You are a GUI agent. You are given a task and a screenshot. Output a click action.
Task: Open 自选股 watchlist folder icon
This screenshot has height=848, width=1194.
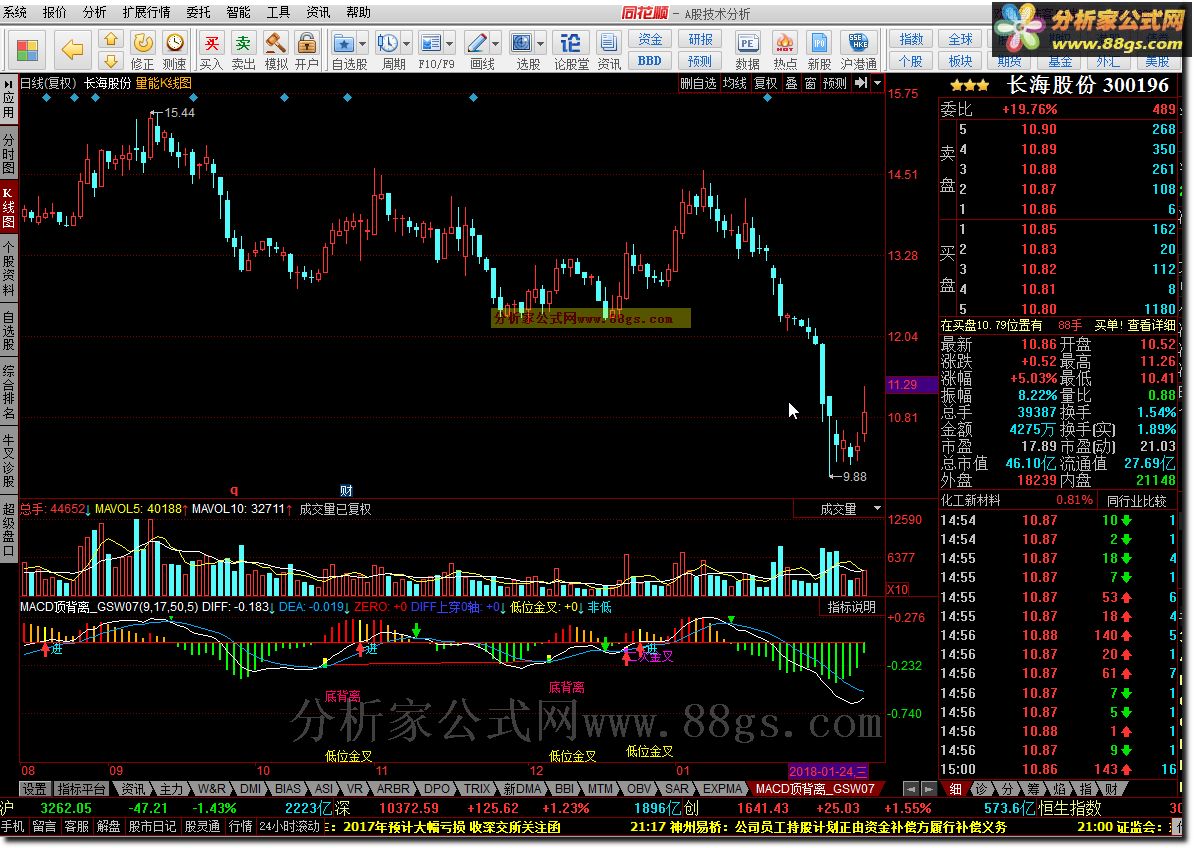(344, 44)
